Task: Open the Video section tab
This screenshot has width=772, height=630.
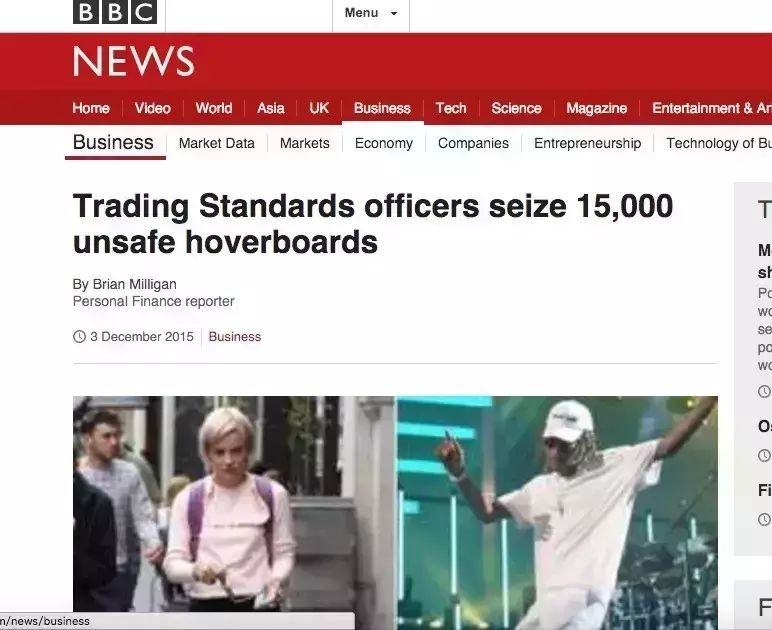Action: coord(153,108)
